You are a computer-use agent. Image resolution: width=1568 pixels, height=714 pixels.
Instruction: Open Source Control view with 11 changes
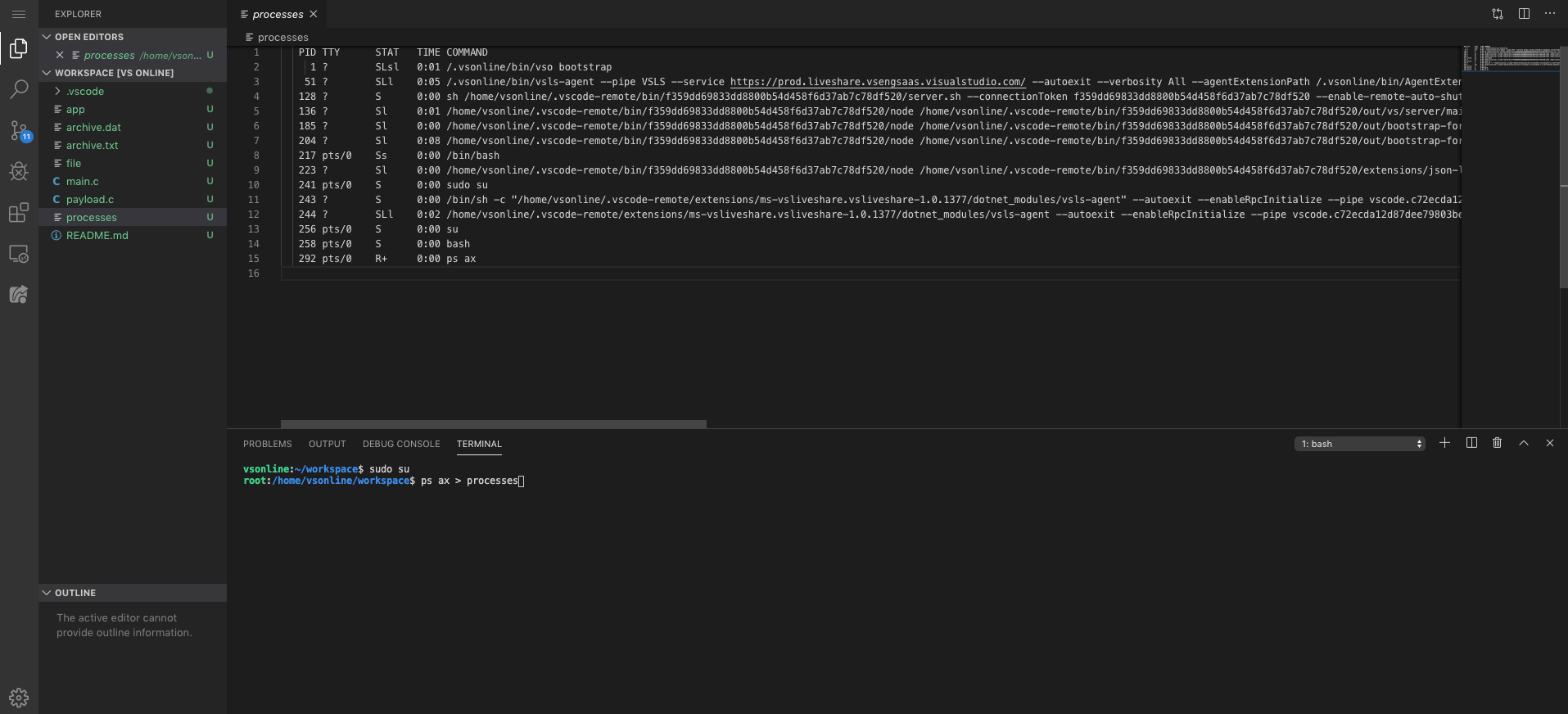tap(19, 130)
